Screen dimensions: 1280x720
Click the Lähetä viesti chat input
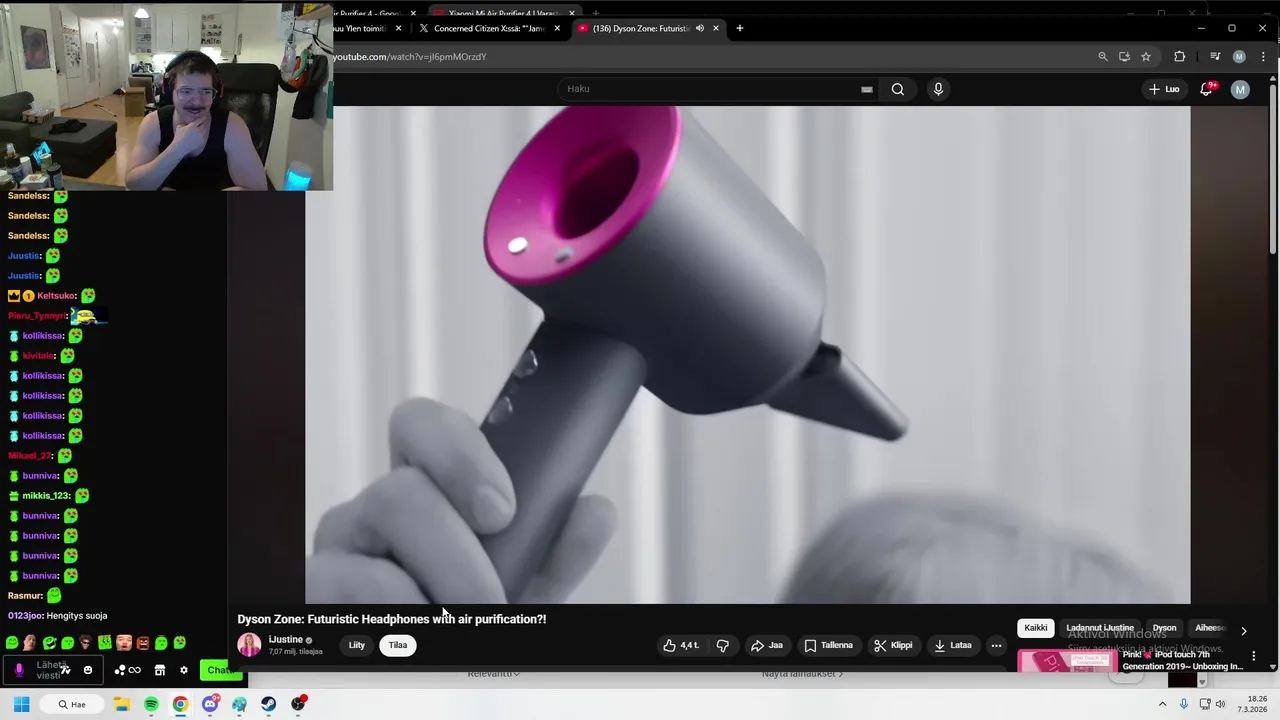pyautogui.click(x=51, y=670)
